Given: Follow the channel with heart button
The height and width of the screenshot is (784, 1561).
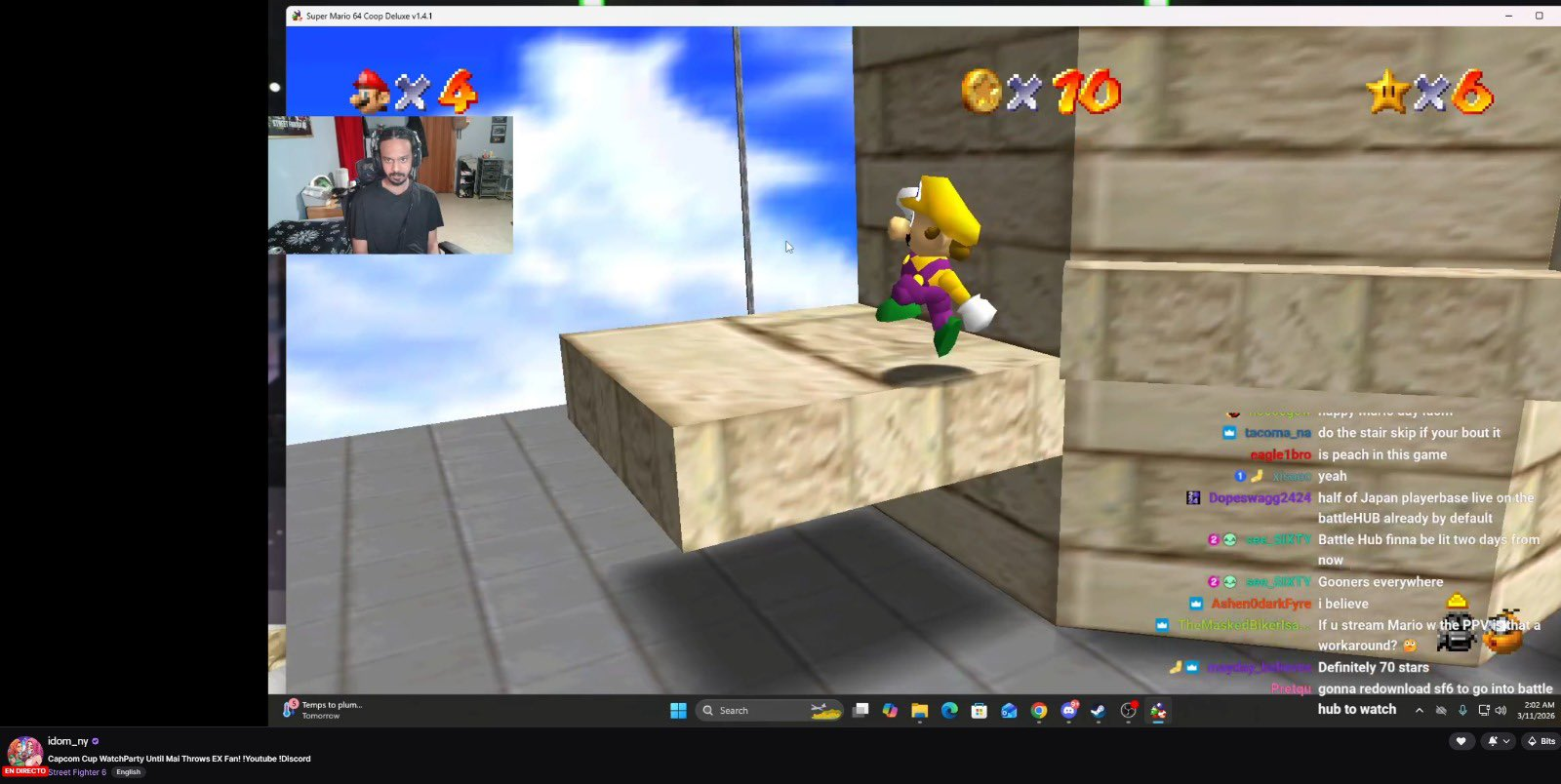Looking at the screenshot, I should (x=1461, y=741).
